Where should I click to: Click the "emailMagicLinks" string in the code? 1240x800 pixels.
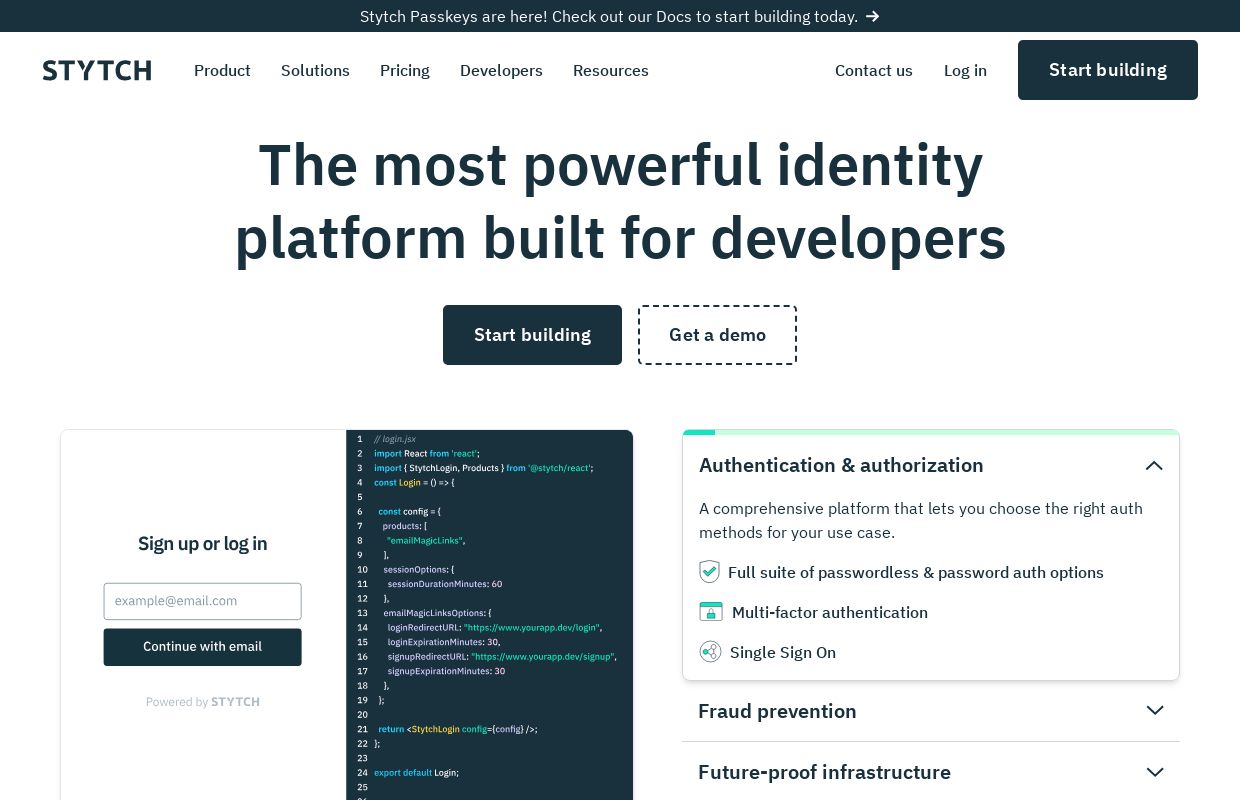(426, 540)
